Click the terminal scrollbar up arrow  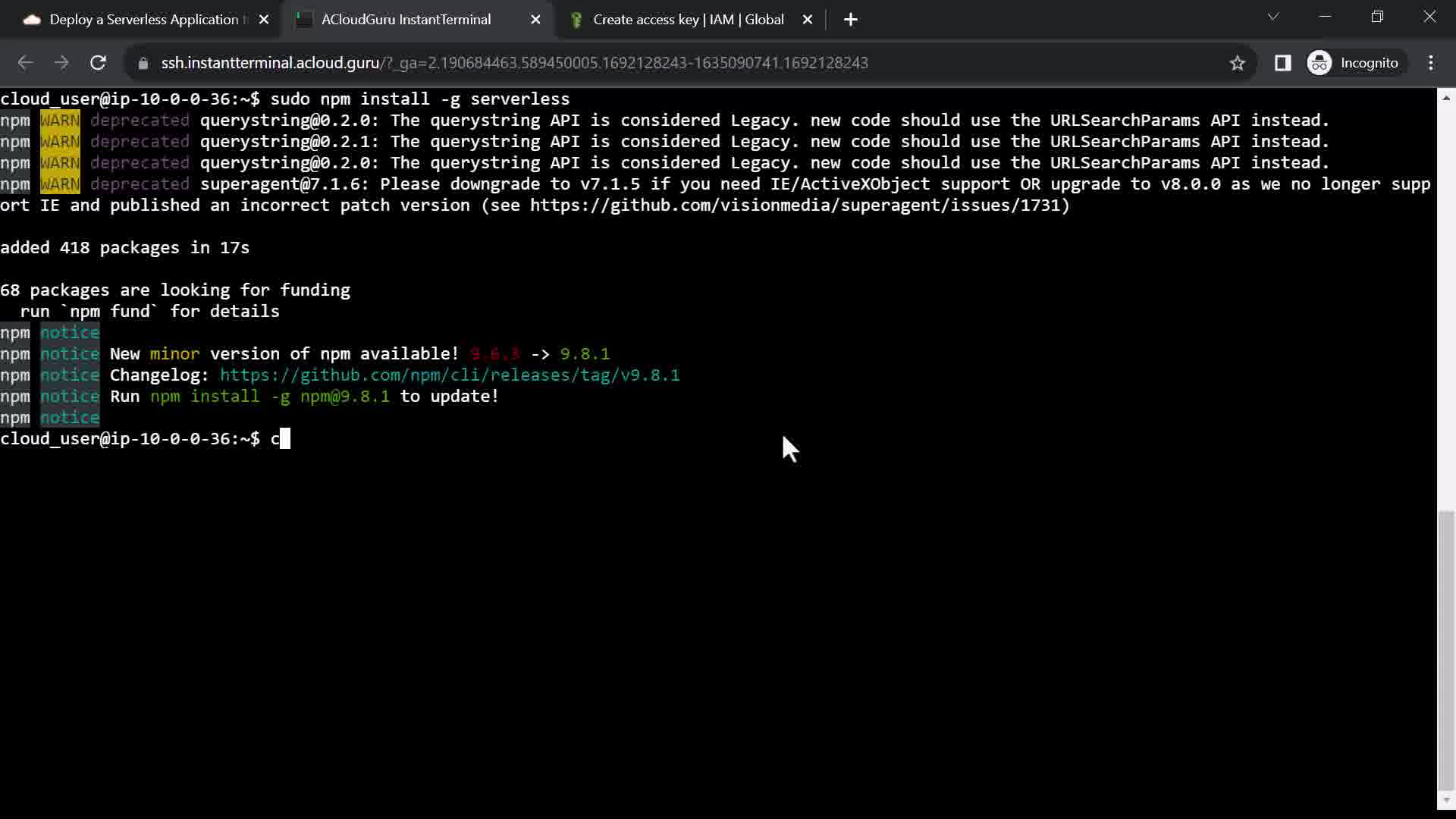1446,97
